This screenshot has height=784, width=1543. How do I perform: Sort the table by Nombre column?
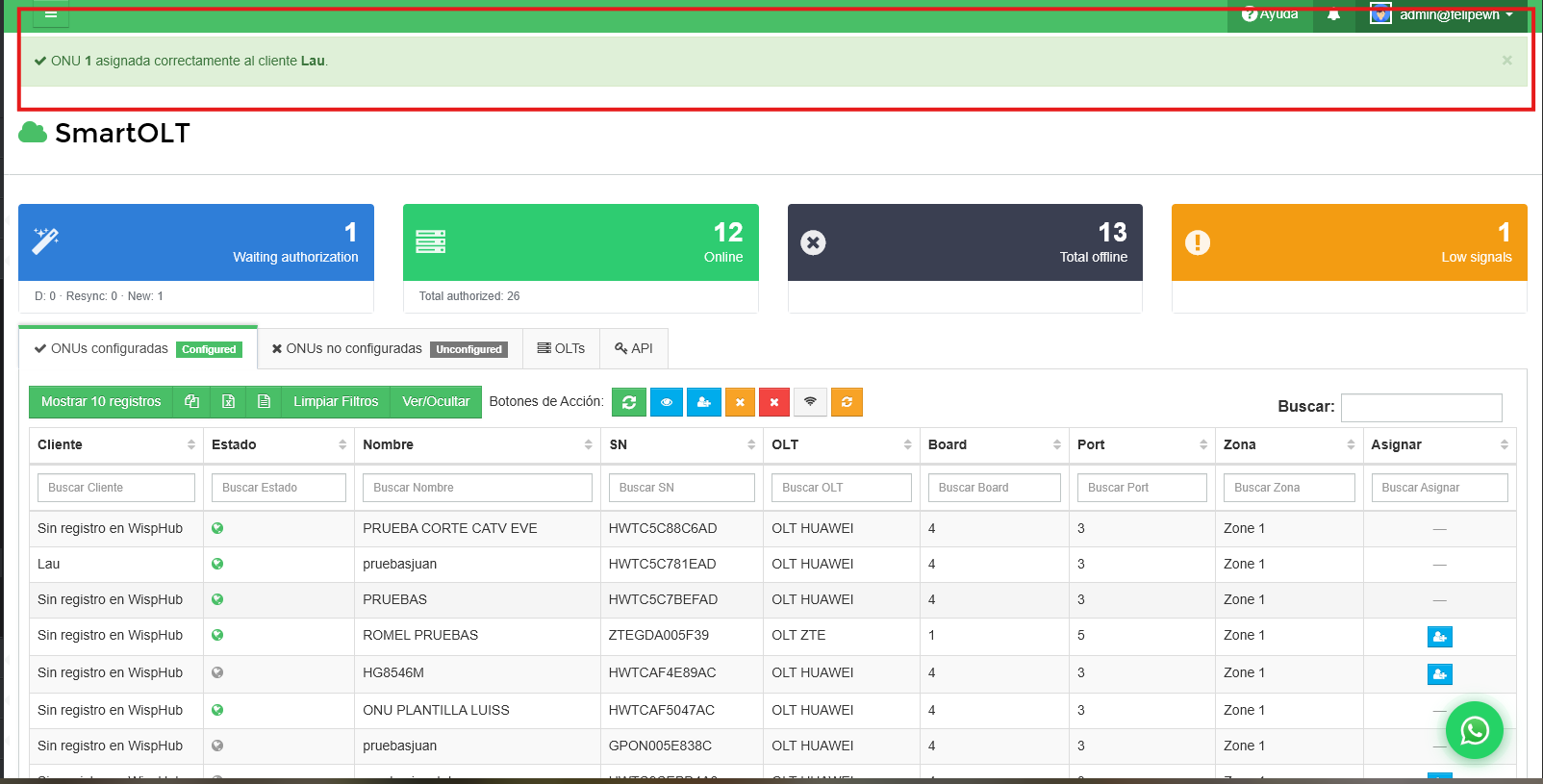(x=478, y=444)
